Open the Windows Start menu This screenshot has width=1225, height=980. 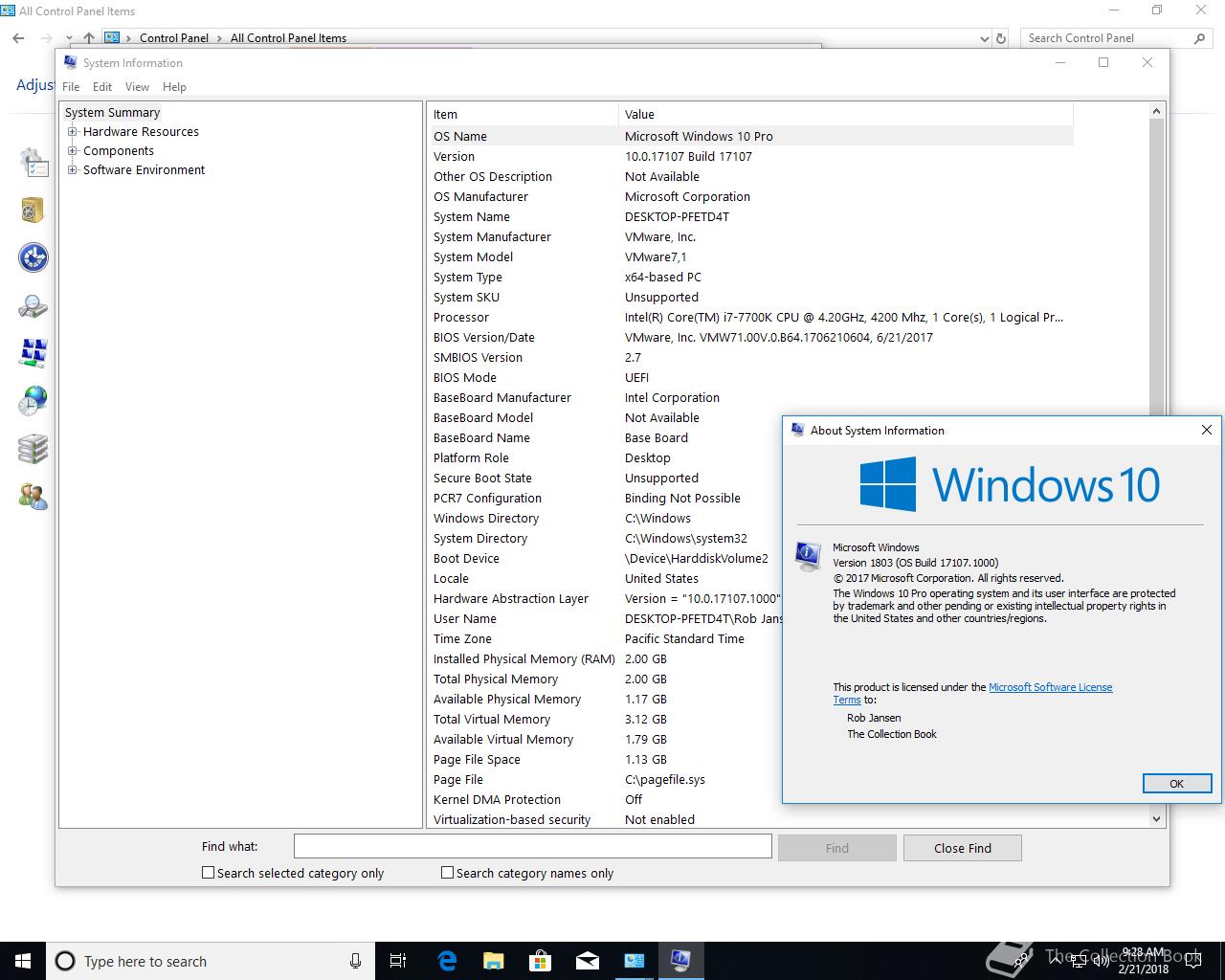(23, 961)
